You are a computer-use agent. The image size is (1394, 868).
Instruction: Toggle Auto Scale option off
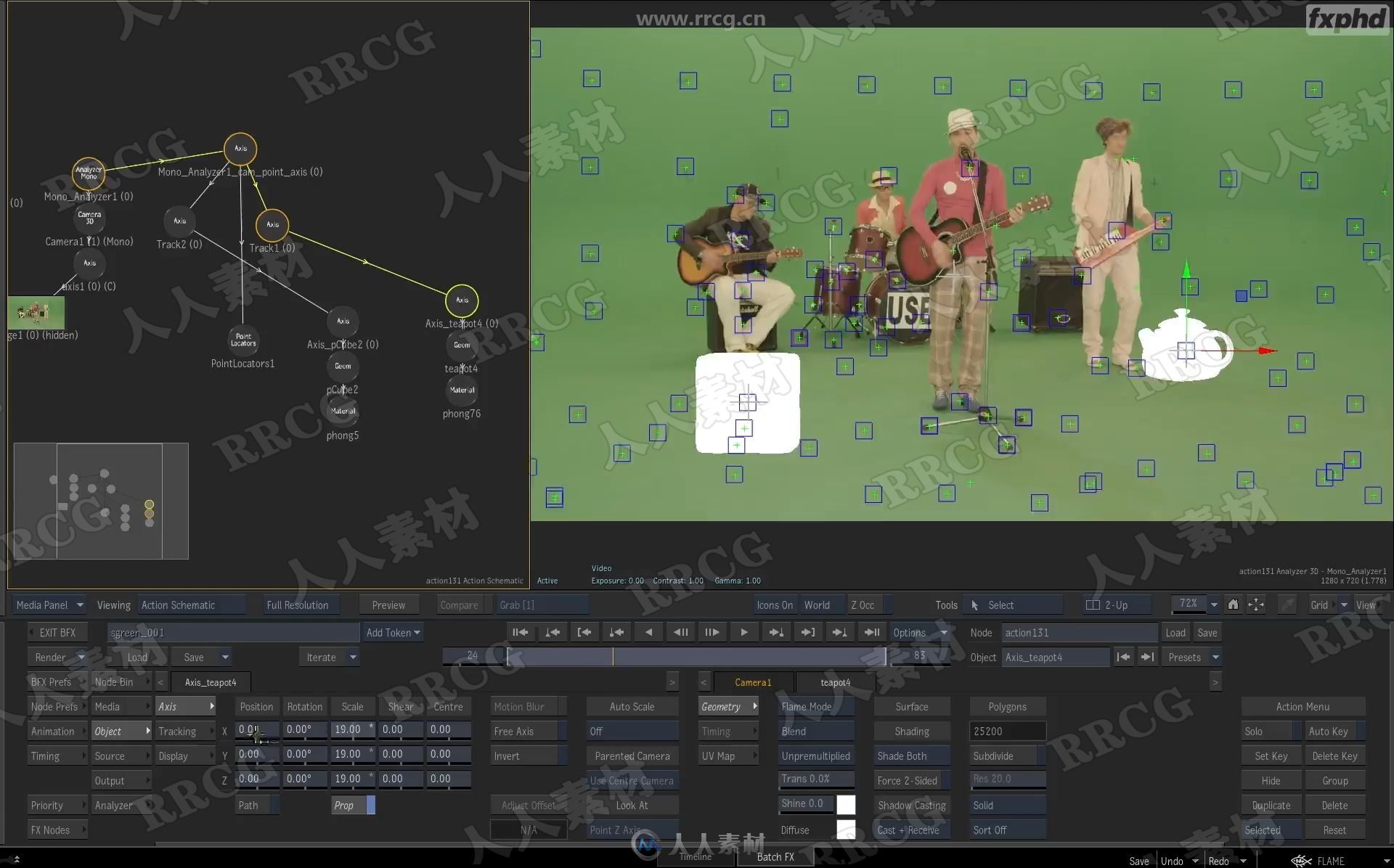[x=630, y=706]
